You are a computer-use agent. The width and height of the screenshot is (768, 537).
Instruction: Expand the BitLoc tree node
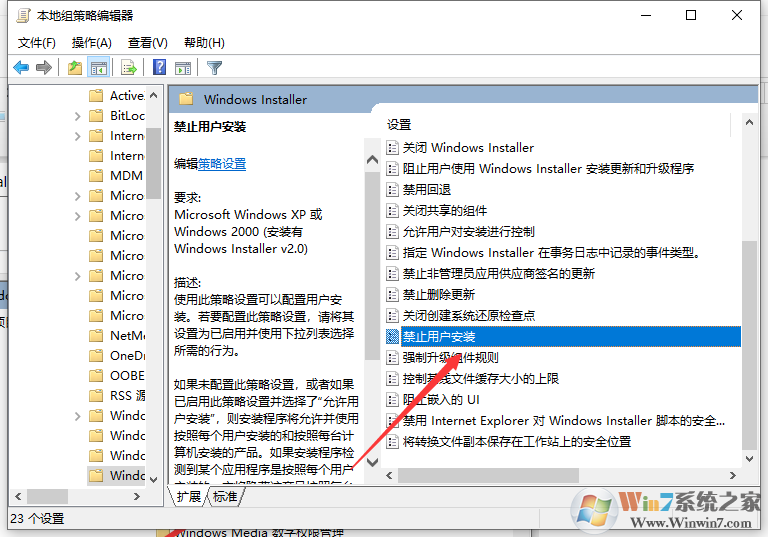coord(77,116)
